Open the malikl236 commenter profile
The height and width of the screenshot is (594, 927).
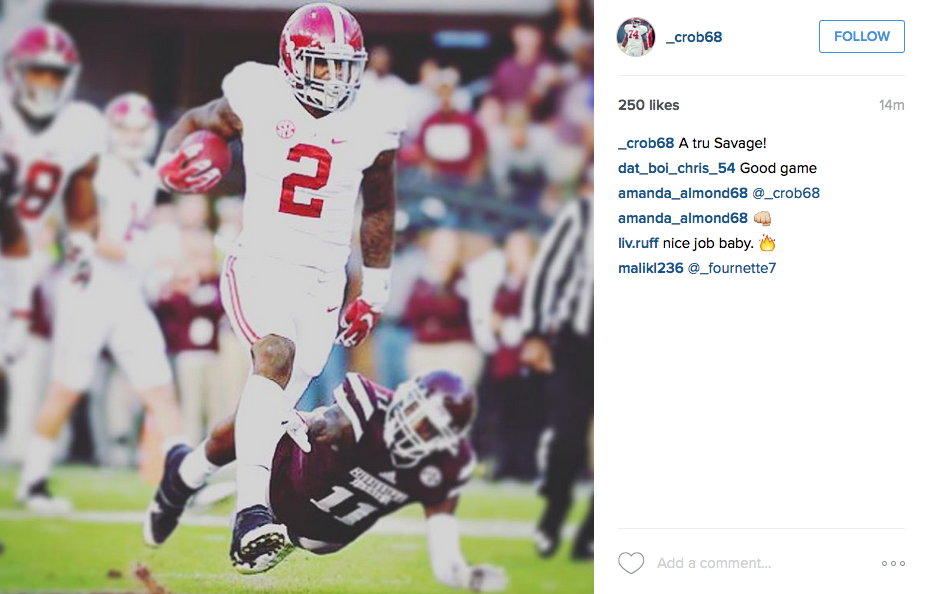[650, 268]
